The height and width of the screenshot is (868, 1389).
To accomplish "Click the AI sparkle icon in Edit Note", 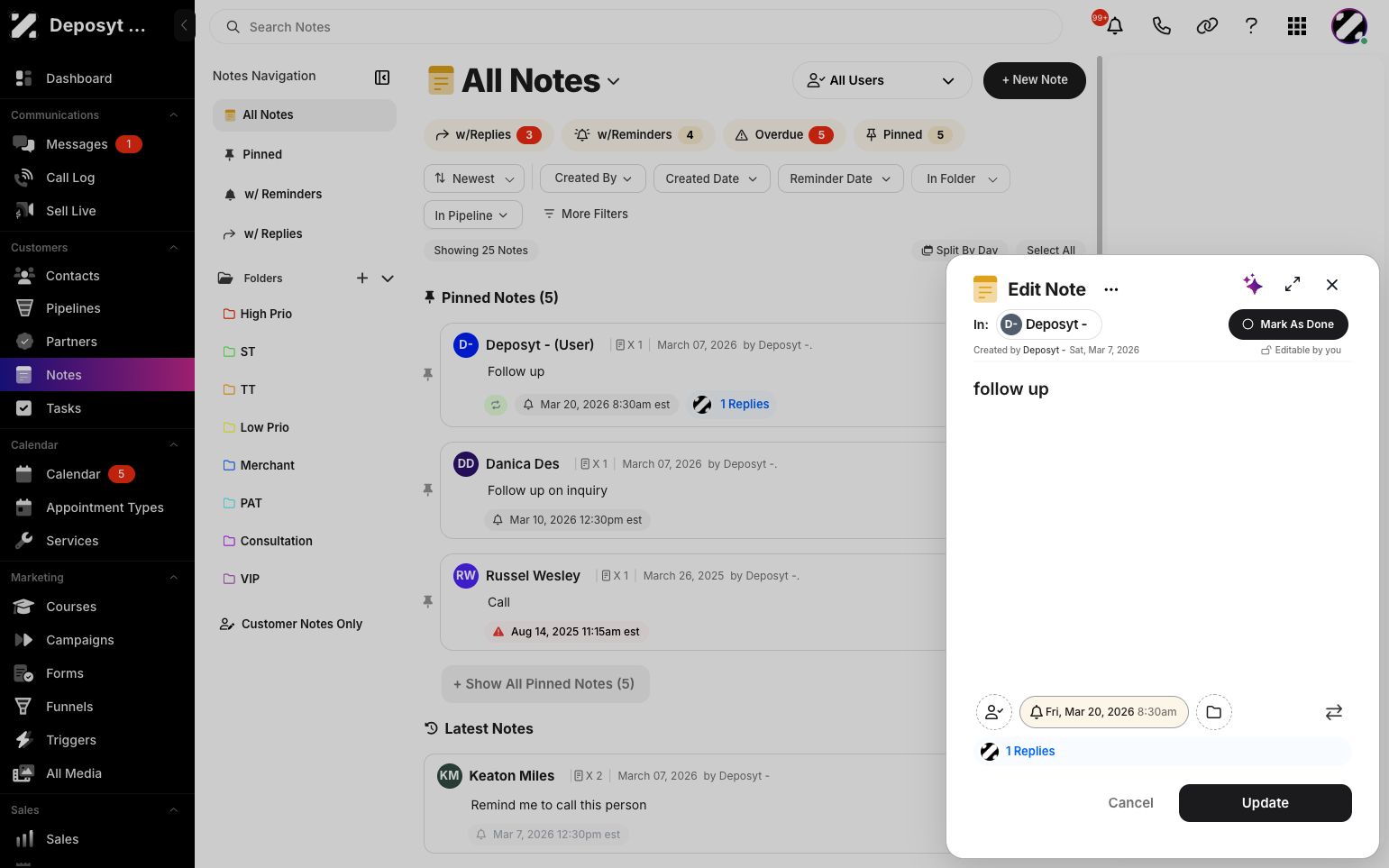I will [1253, 285].
